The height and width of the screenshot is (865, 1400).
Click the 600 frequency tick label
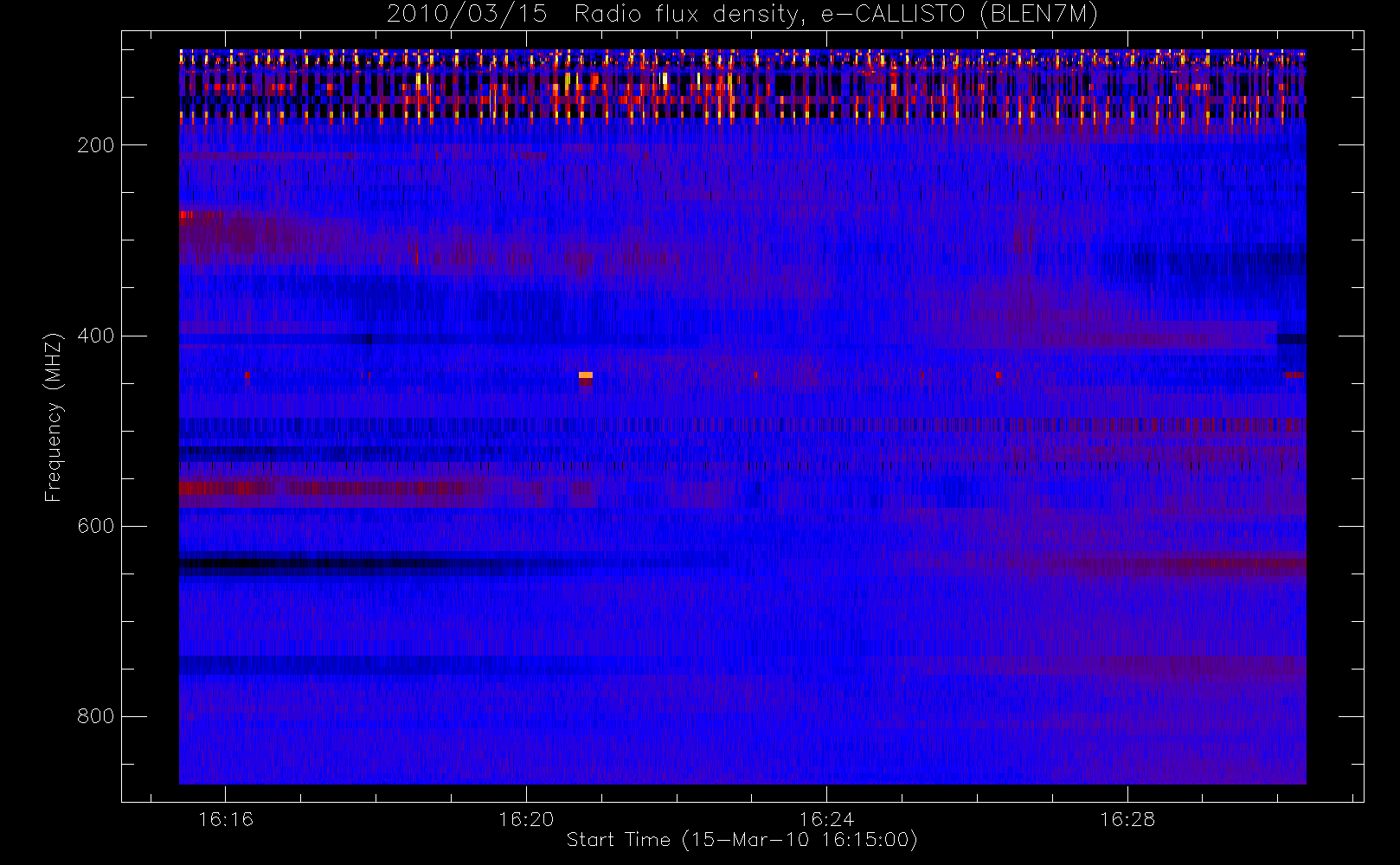pos(95,526)
